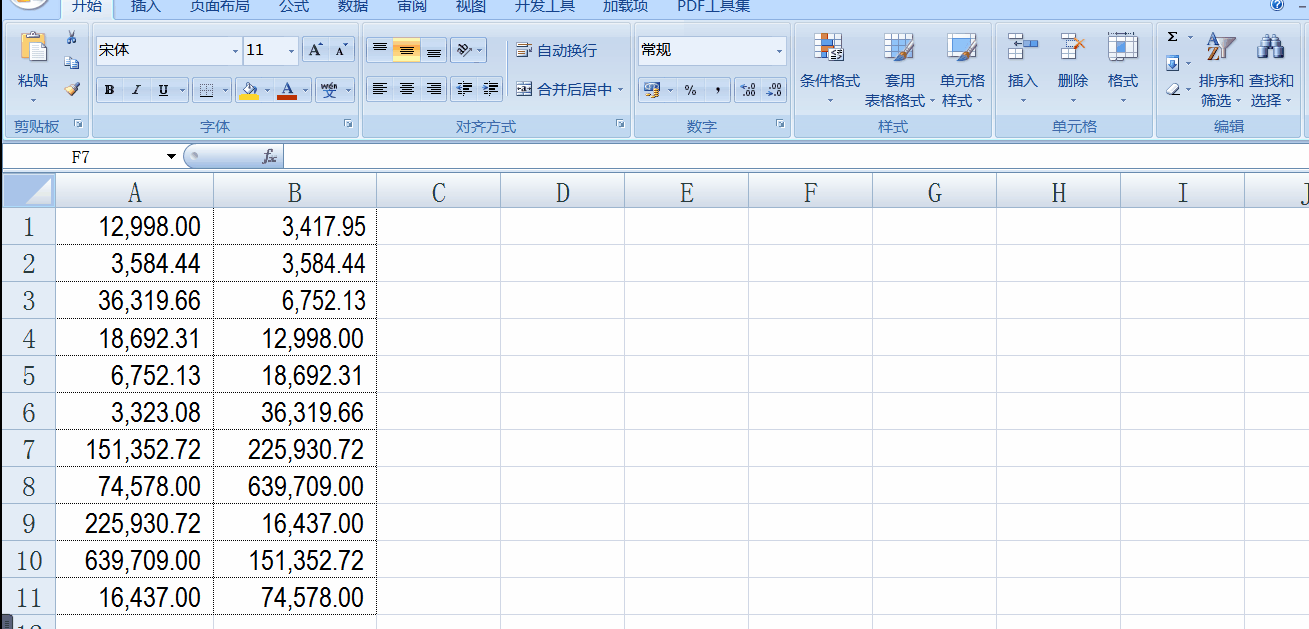This screenshot has height=629, width=1309.
Task: Open the 公式 (Formulas) ribbon tab
Action: pos(294,7)
